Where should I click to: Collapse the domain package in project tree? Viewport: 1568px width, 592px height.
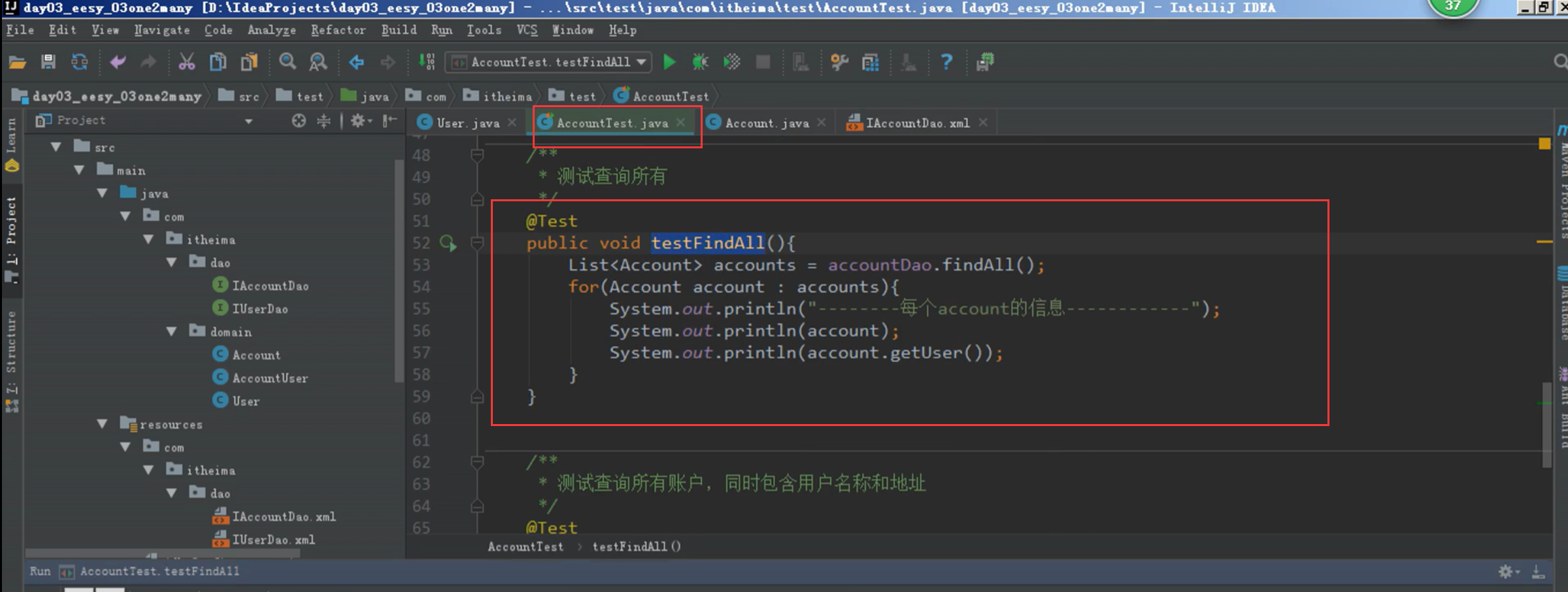(172, 332)
